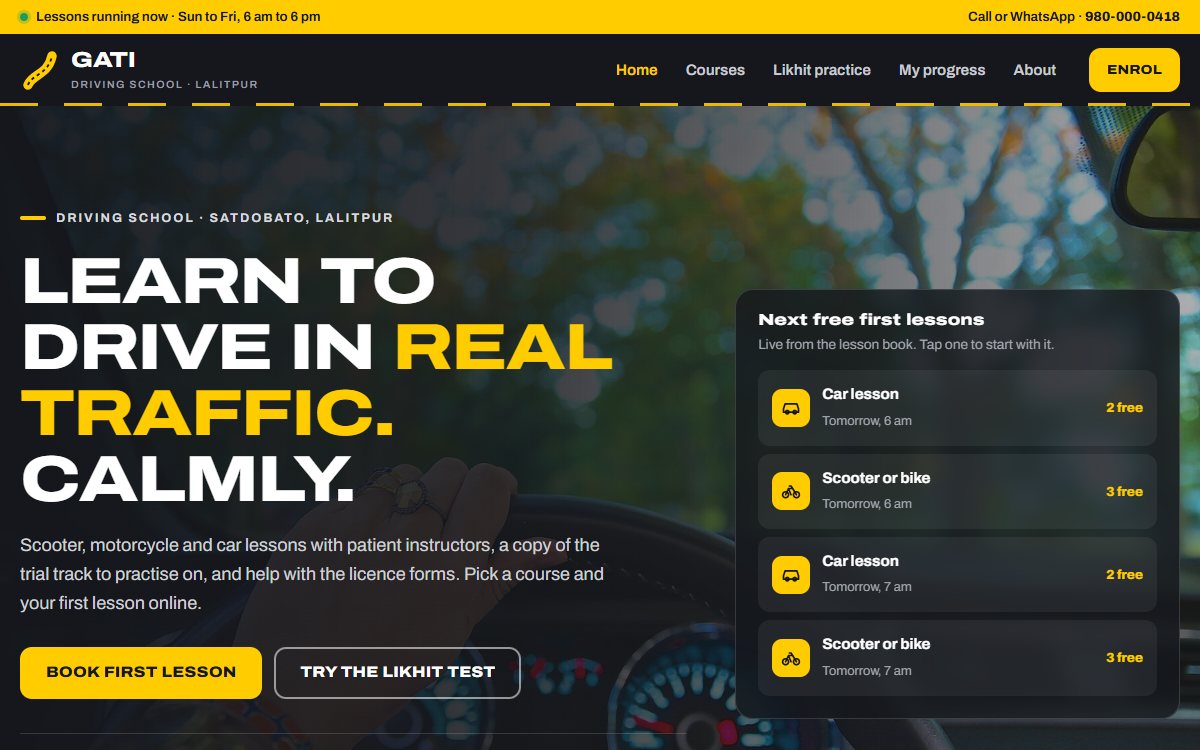The height and width of the screenshot is (750, 1200).
Task: Click '3 free' on Tomorrow 7 am scooter lesson
Action: pyautogui.click(x=1124, y=658)
